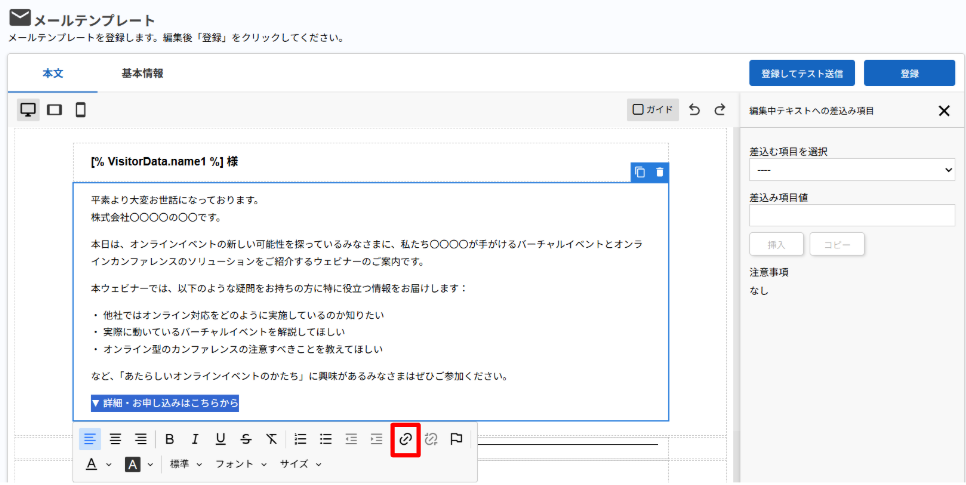Duplicate the selected text block
This screenshot has height=485, width=966.
[x=640, y=173]
